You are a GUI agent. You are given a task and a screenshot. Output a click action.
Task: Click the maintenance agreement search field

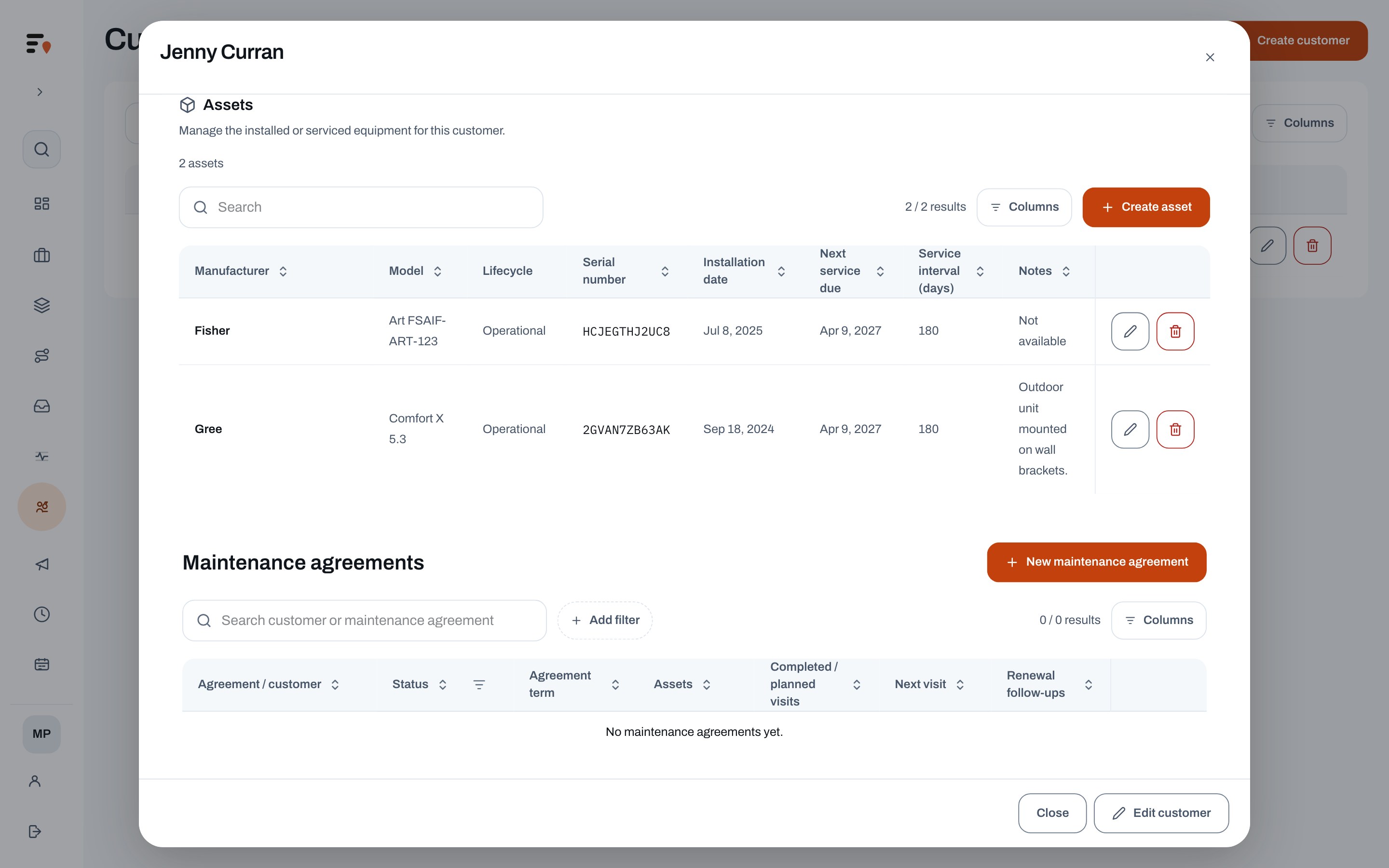click(x=364, y=621)
